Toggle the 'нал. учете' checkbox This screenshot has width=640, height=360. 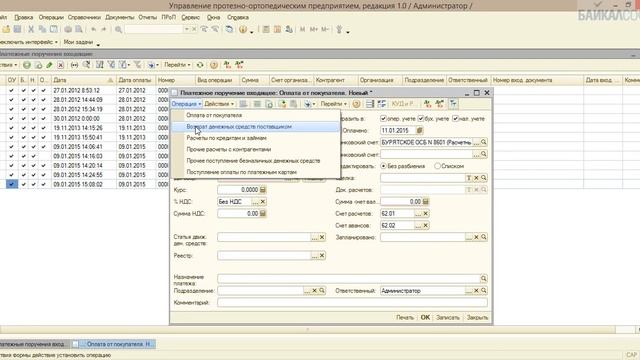[456, 119]
